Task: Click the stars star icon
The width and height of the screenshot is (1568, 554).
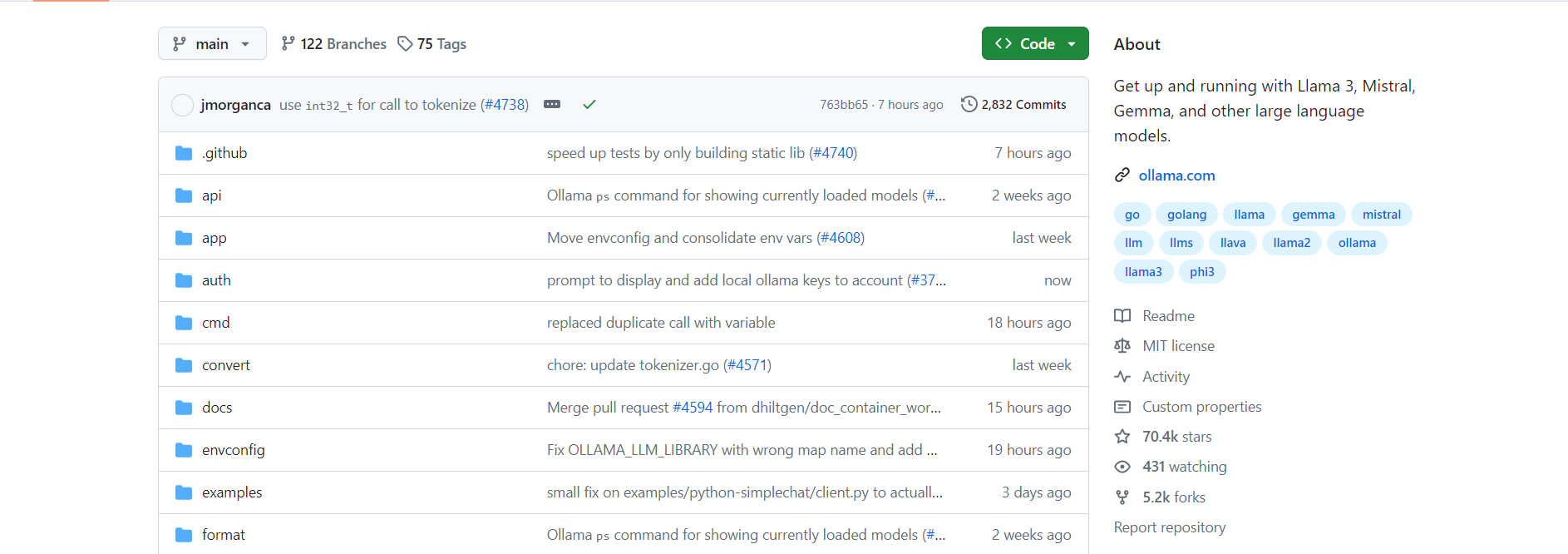Action: (x=1122, y=437)
